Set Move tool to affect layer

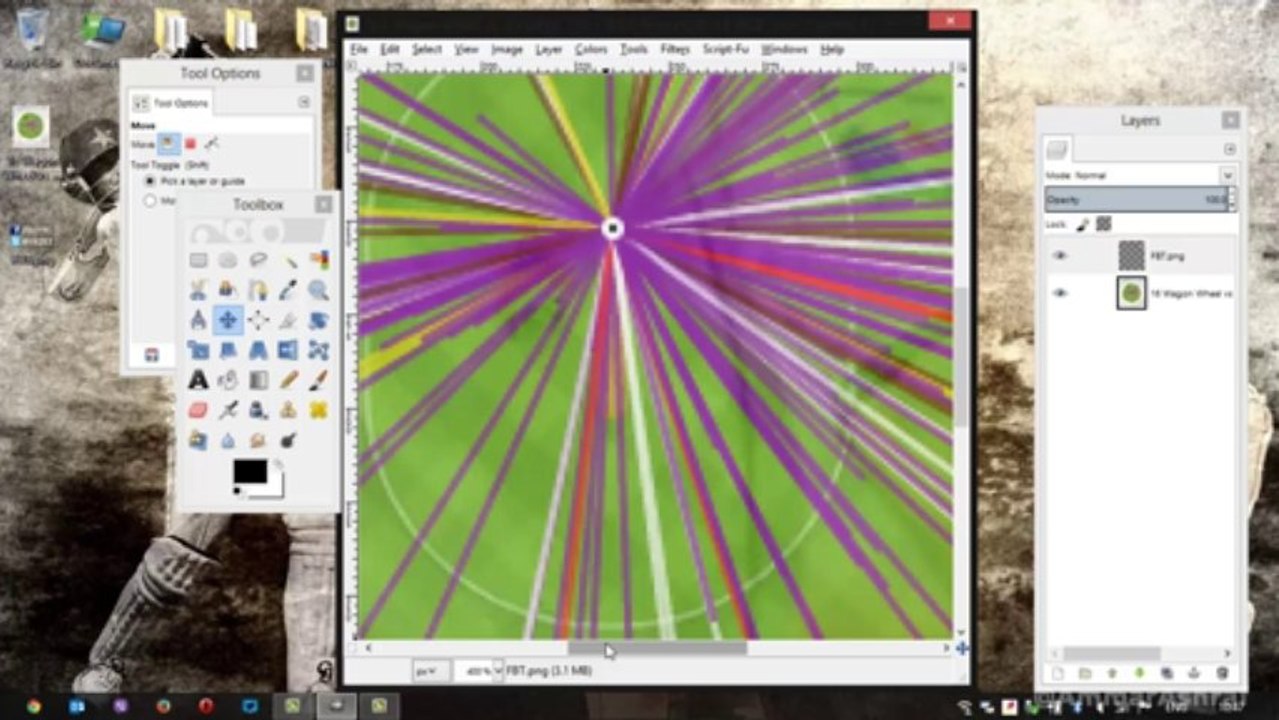(169, 144)
